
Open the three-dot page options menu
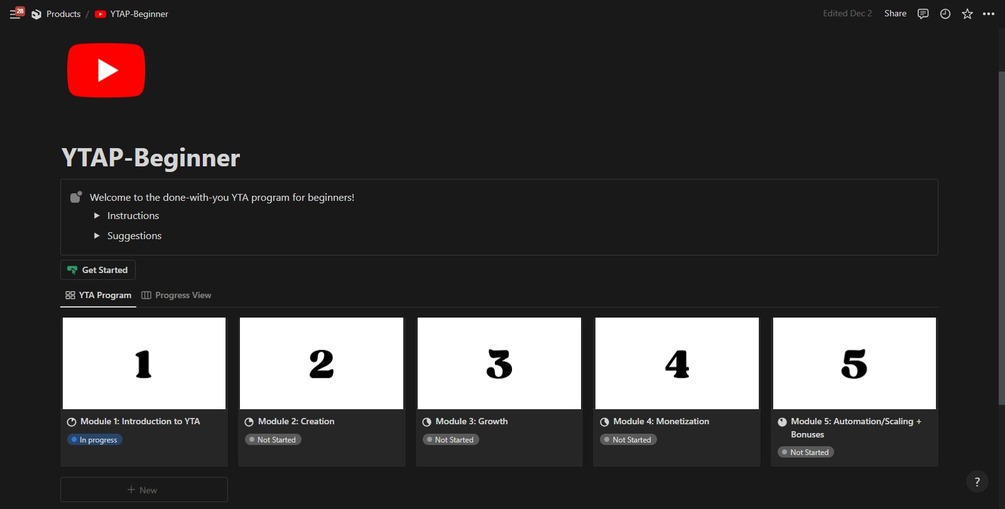(x=989, y=14)
